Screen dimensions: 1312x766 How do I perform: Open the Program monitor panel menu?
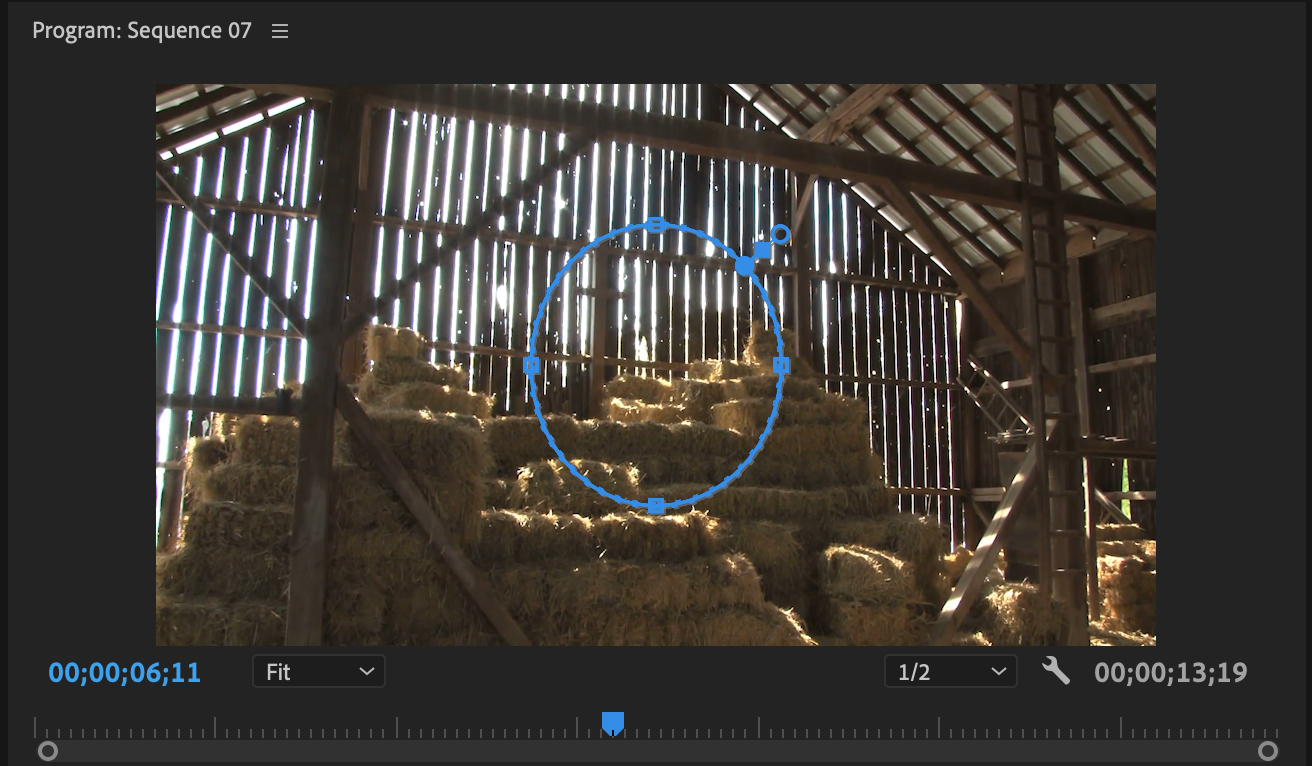pos(280,31)
